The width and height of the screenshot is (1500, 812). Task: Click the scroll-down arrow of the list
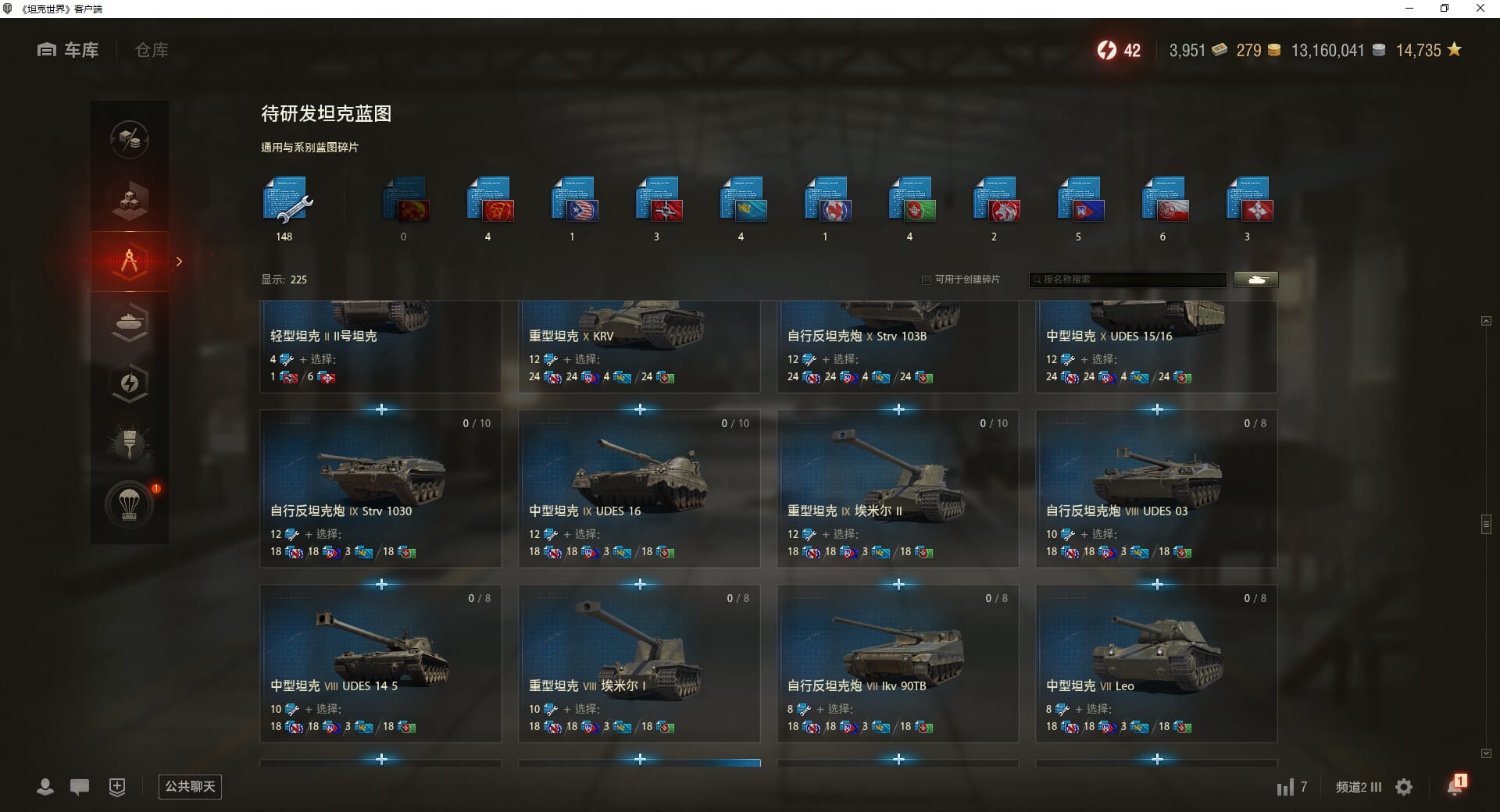1486,753
